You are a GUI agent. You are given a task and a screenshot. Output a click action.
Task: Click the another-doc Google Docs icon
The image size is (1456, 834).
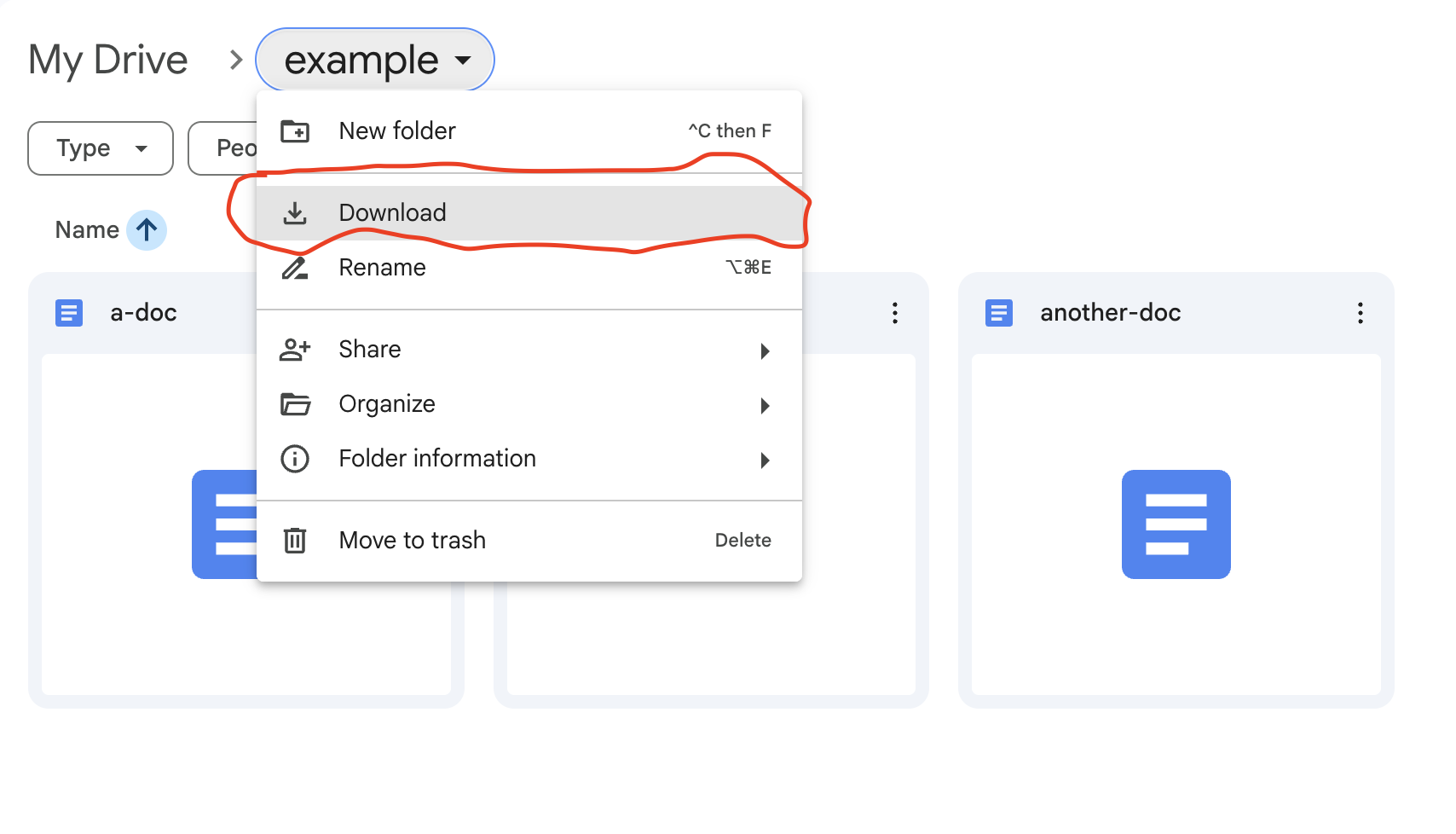point(998,312)
